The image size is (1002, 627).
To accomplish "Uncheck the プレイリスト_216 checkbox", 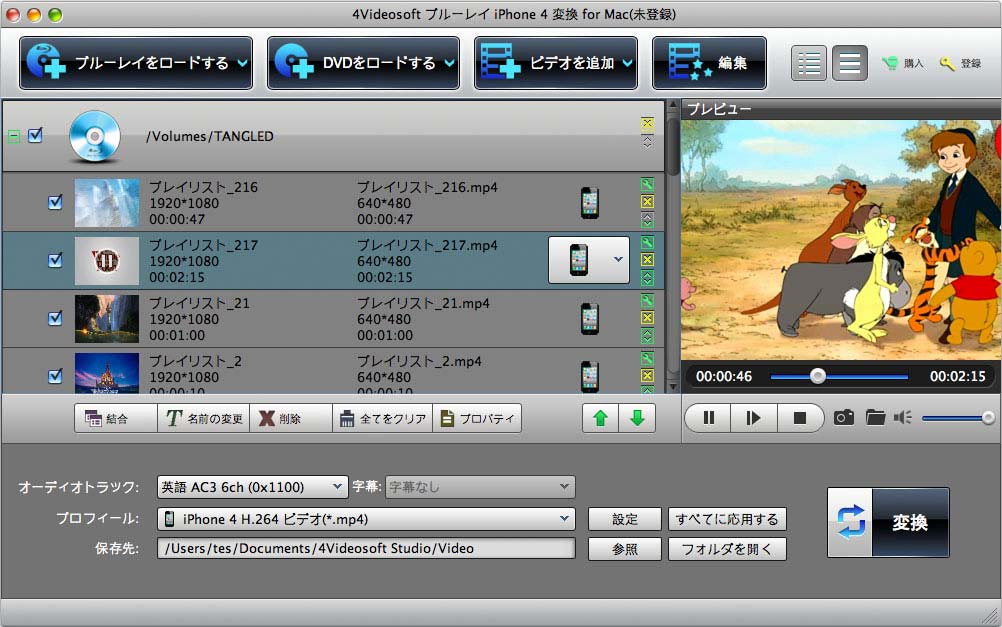I will tap(56, 203).
